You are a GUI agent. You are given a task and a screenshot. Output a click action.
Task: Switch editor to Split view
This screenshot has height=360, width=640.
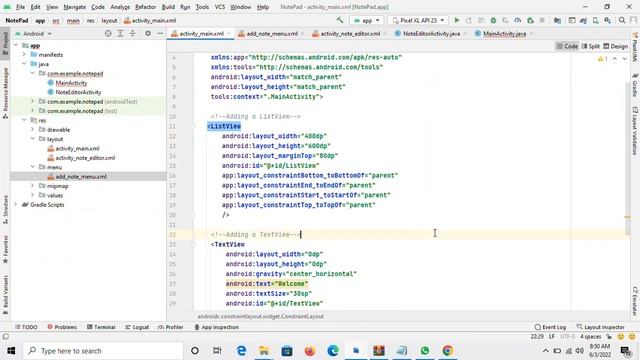click(591, 46)
